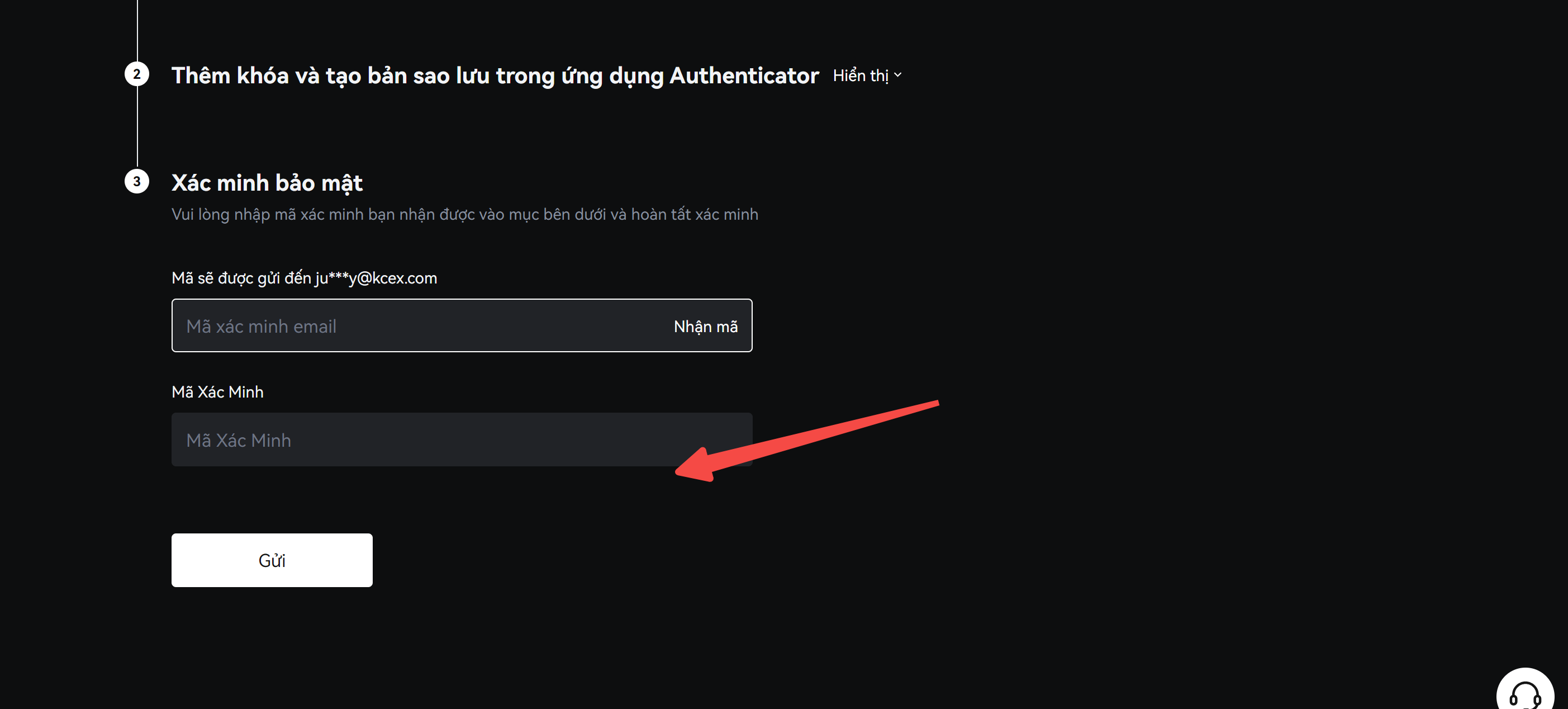Click the "Gửi" text inside the white button
Image resolution: width=1568 pixels, height=709 pixels.
pos(272,560)
